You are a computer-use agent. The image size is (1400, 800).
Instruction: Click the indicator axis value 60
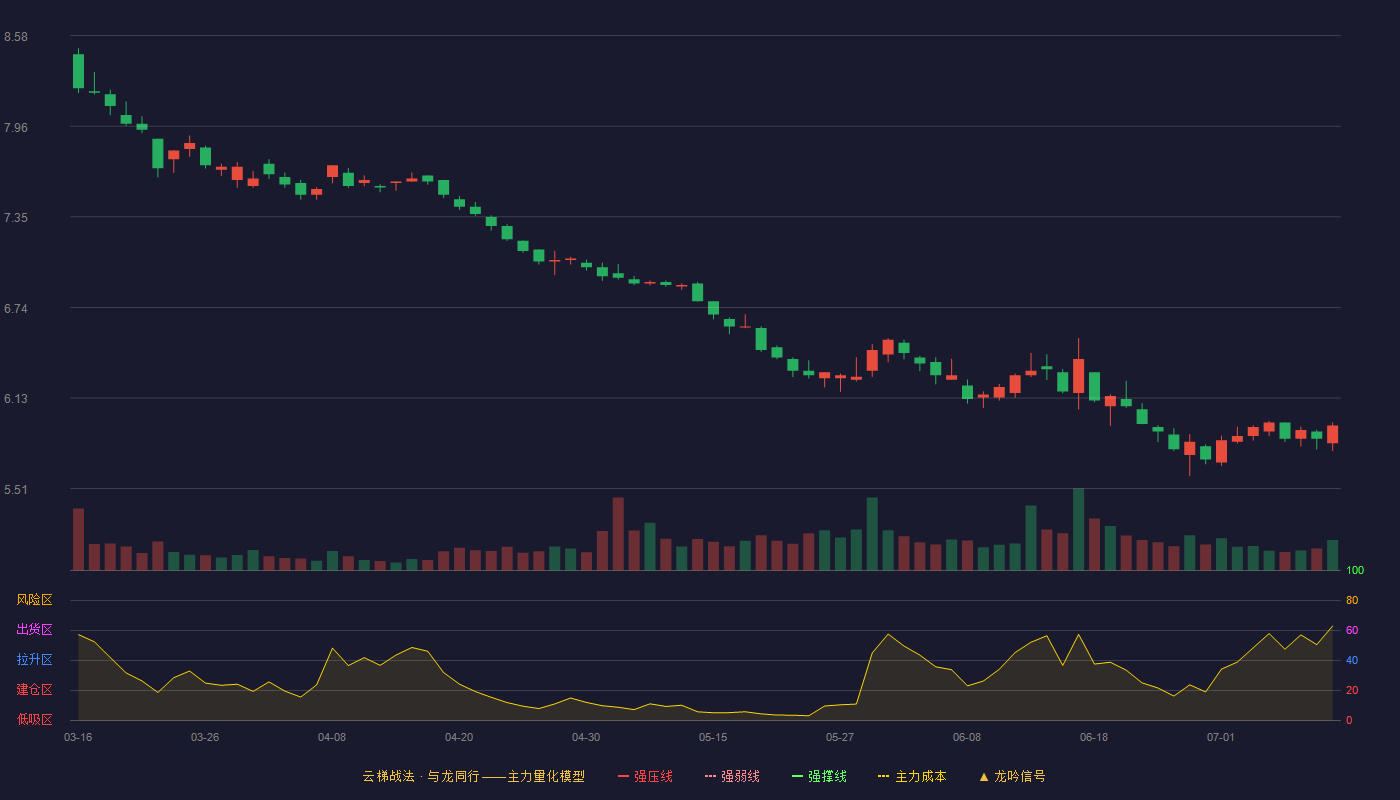tap(1352, 631)
